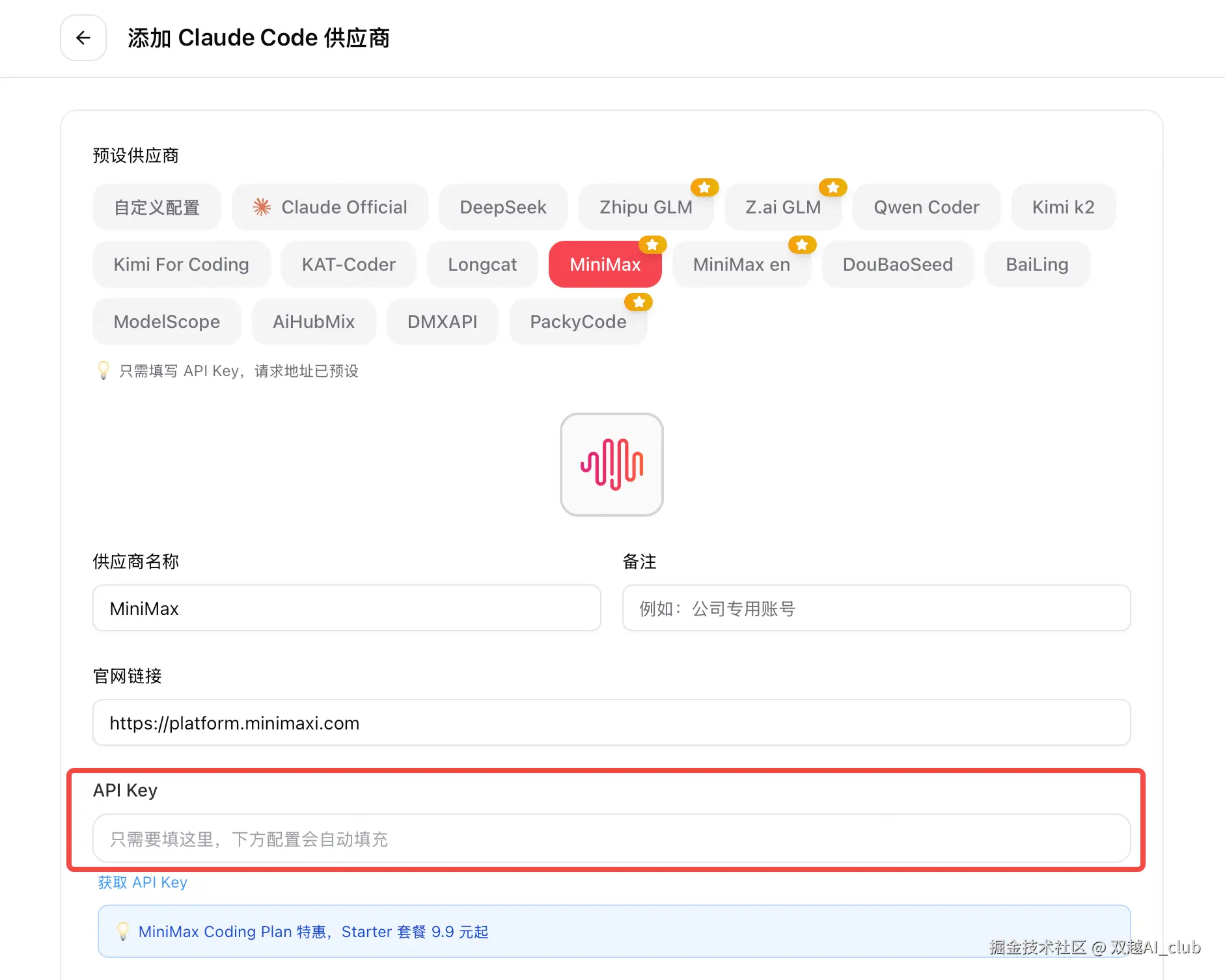Click the star badge on PackyCode

tap(639, 302)
